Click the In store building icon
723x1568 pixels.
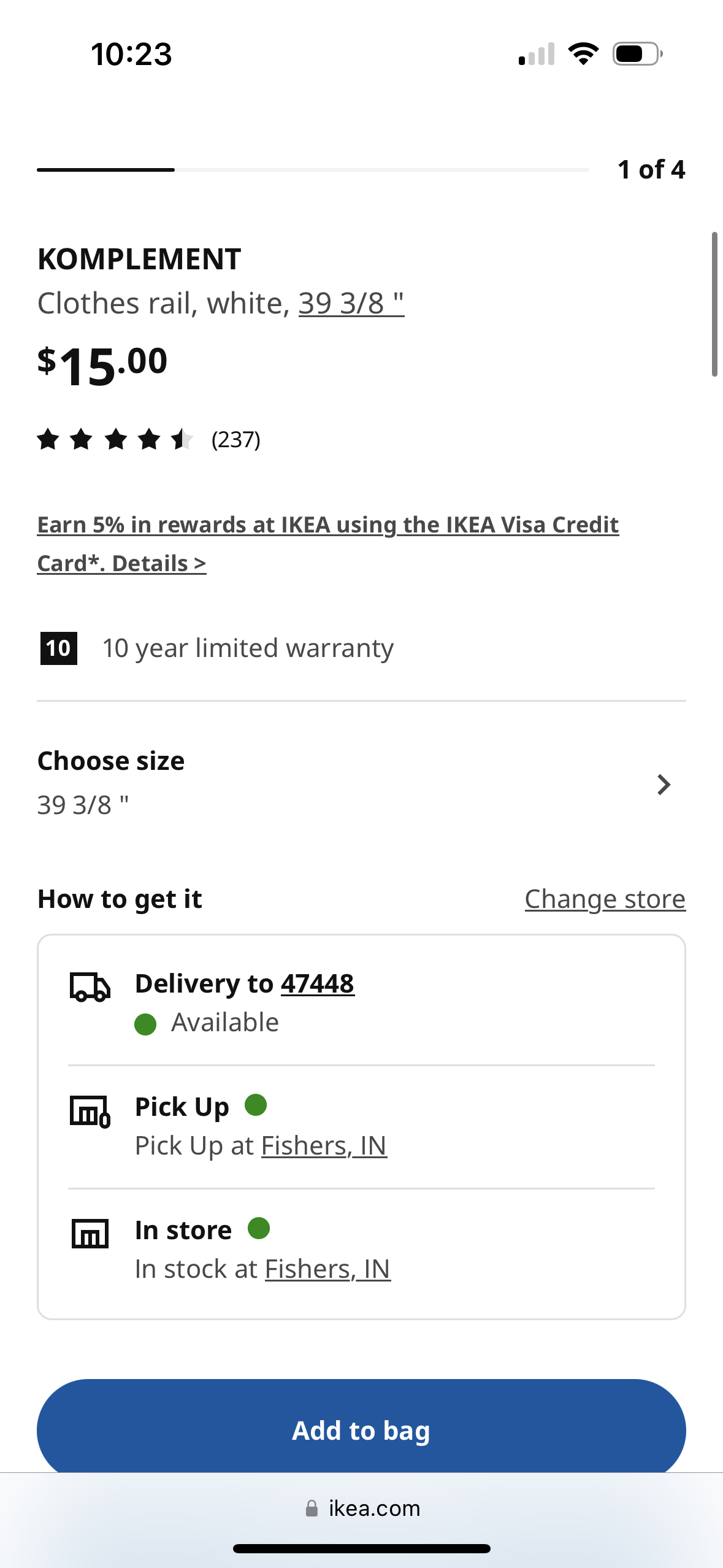point(90,1234)
